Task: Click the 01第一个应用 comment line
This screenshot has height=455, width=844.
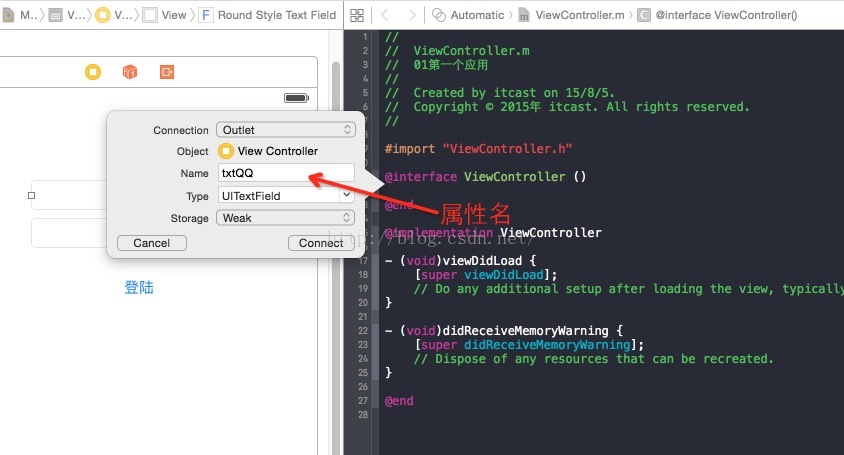Action: pos(436,65)
